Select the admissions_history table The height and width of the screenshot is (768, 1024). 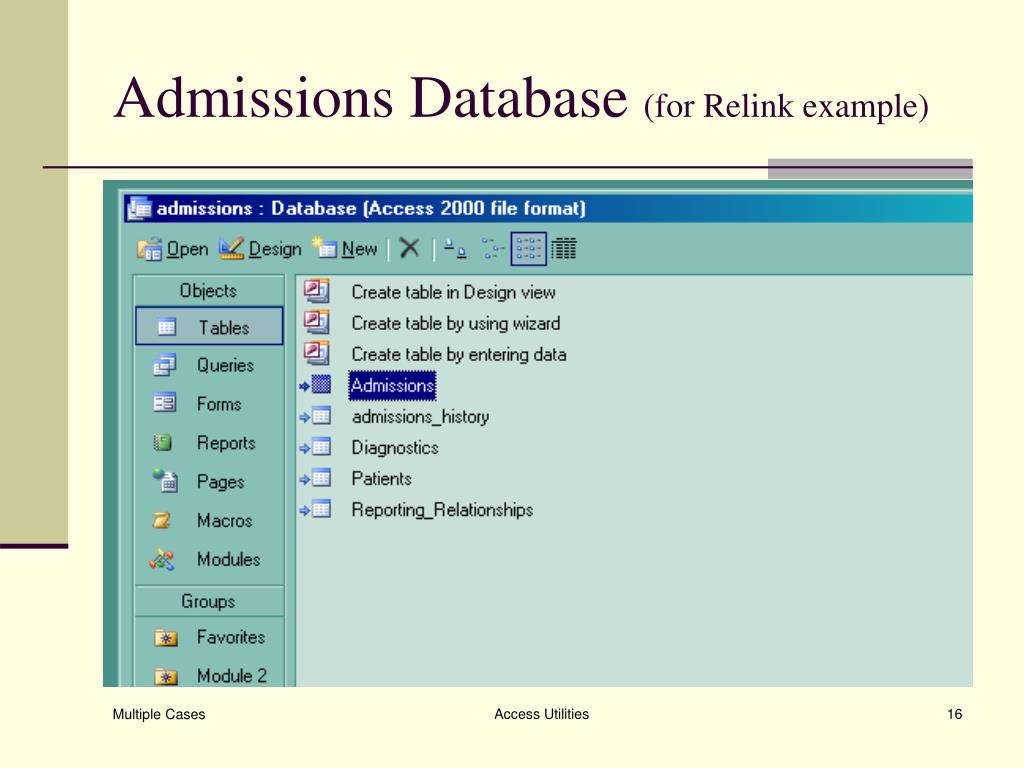420,417
